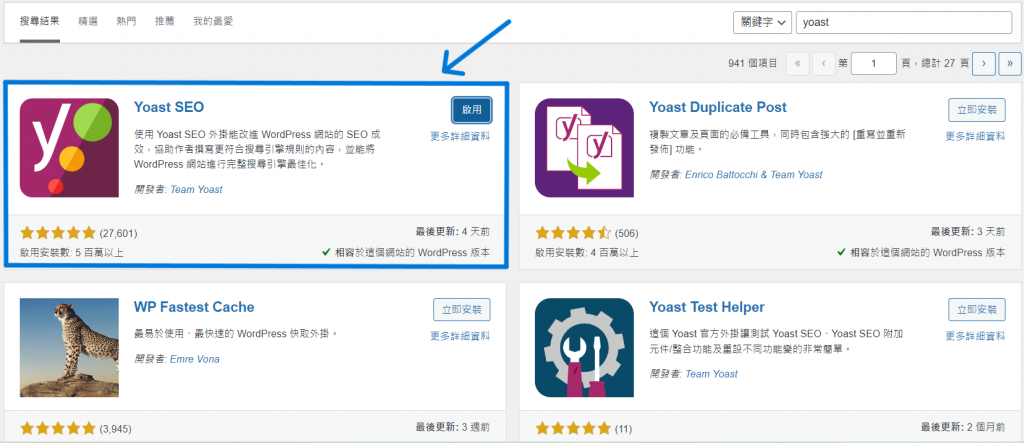
Task: Click the Yoast Duplicate Post plugin icon
Action: (584, 148)
